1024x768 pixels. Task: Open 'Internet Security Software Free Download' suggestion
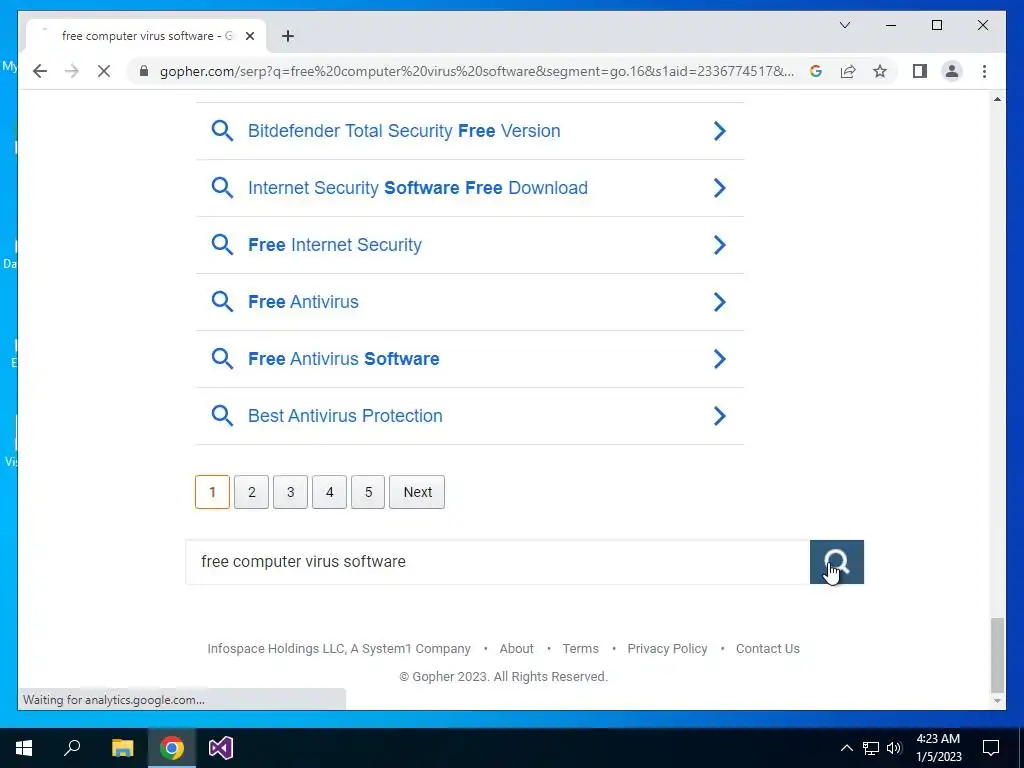coord(417,187)
